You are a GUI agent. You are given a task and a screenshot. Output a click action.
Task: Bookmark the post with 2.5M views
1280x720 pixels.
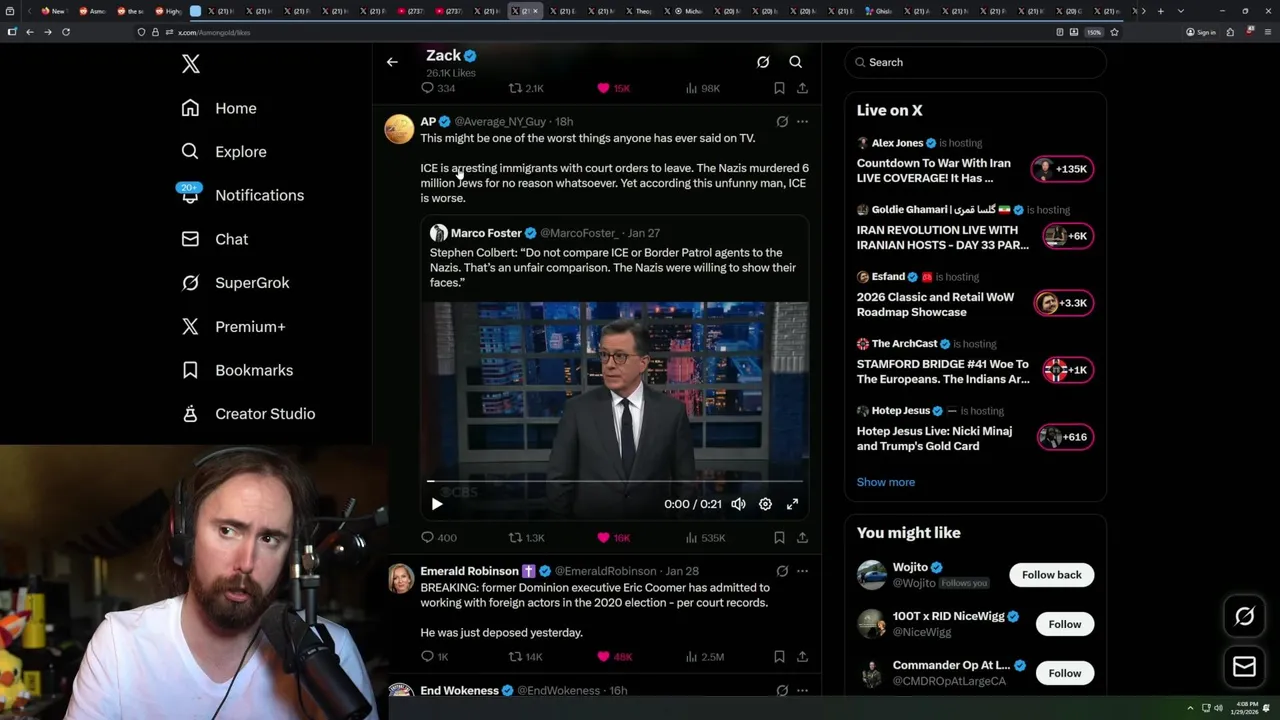coord(779,657)
